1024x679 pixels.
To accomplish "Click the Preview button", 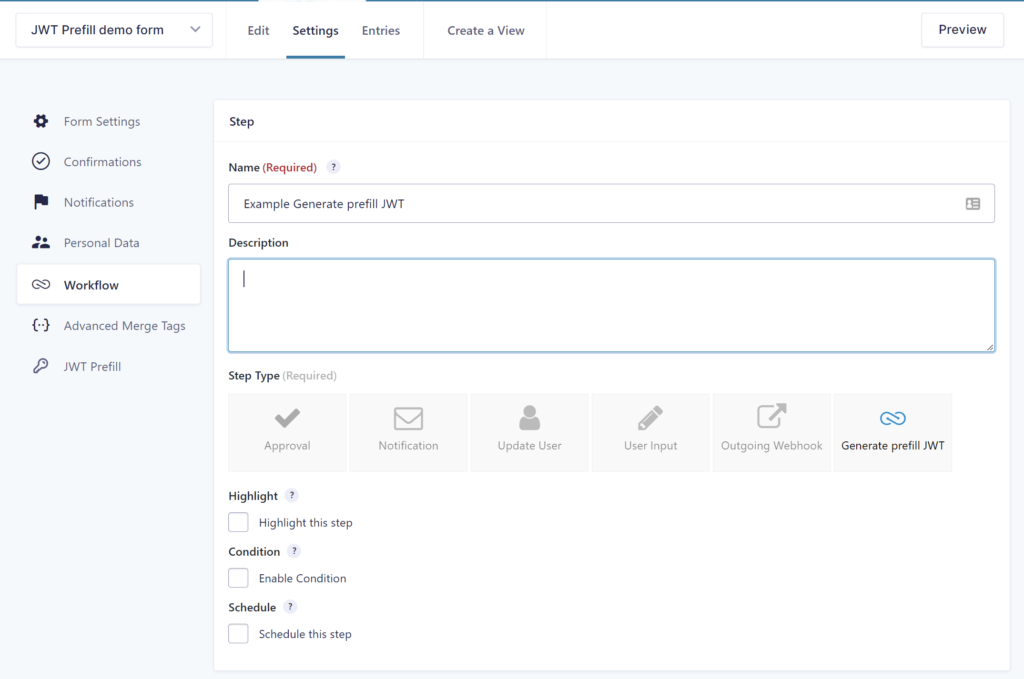I will [962, 29].
